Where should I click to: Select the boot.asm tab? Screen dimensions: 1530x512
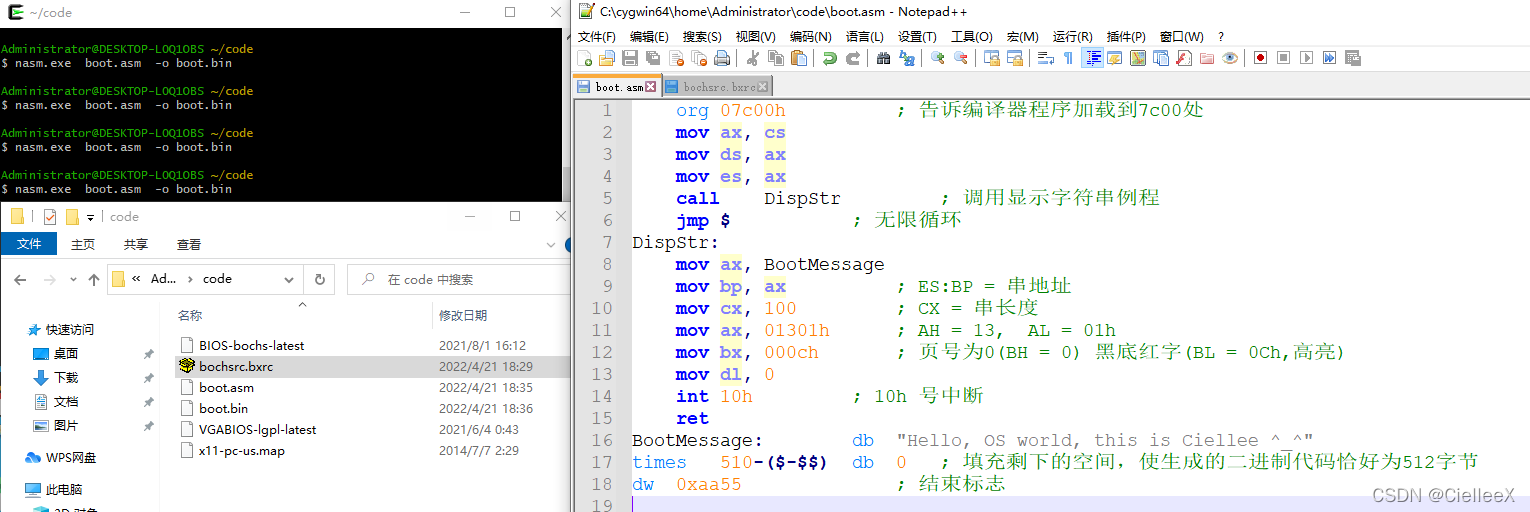tap(616, 87)
